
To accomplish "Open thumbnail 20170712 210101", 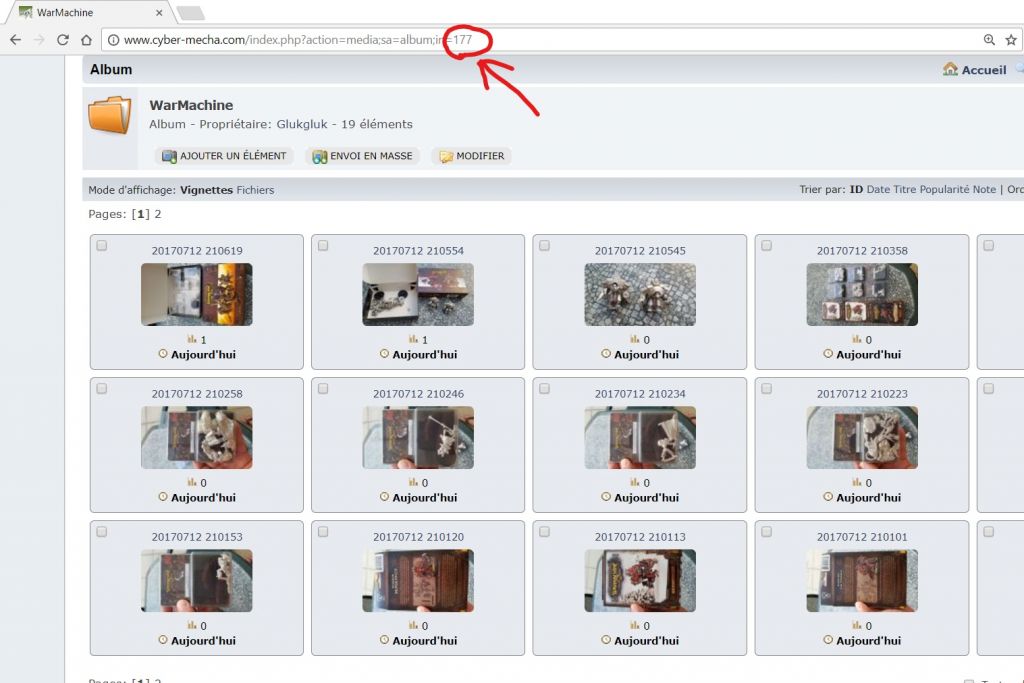I will (862, 580).
